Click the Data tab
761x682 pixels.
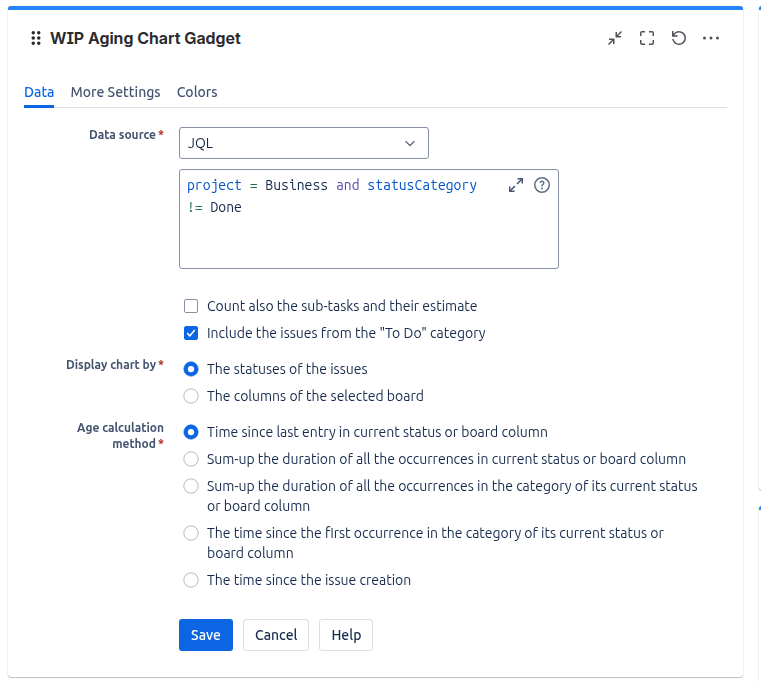[x=39, y=92]
